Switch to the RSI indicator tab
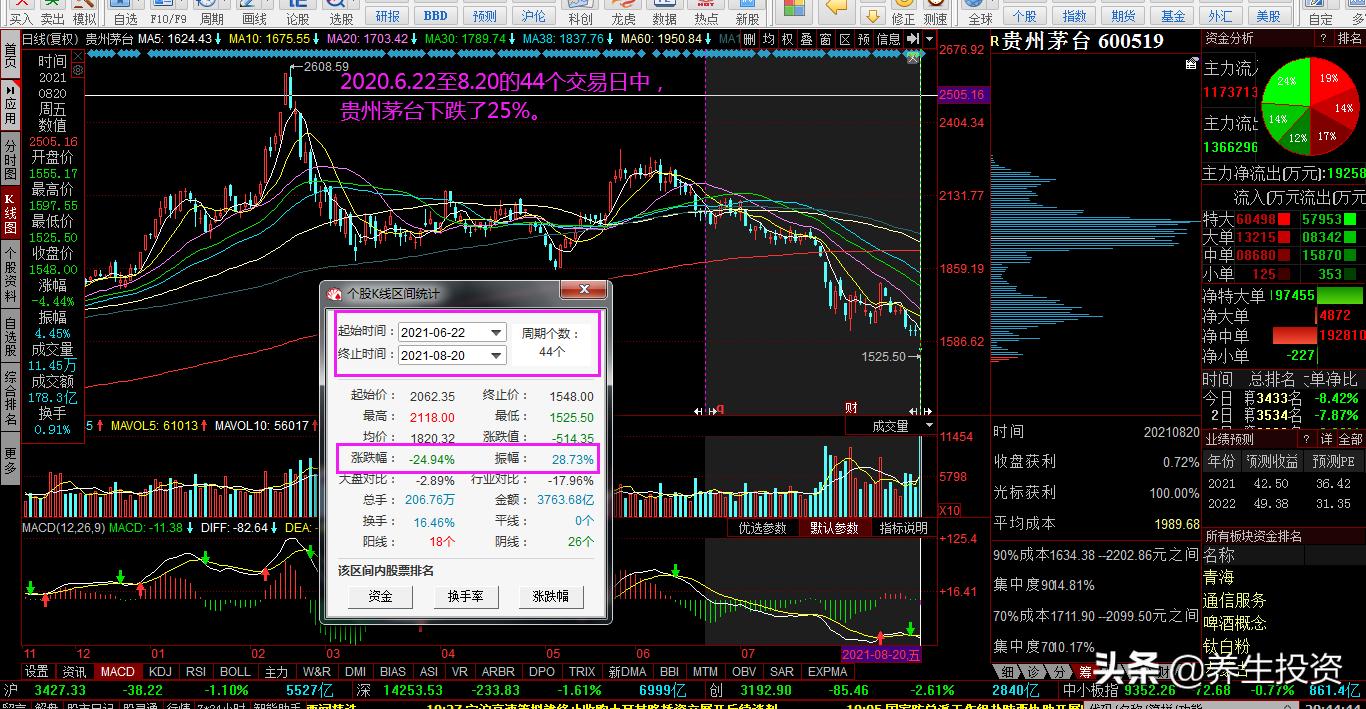 click(197, 672)
